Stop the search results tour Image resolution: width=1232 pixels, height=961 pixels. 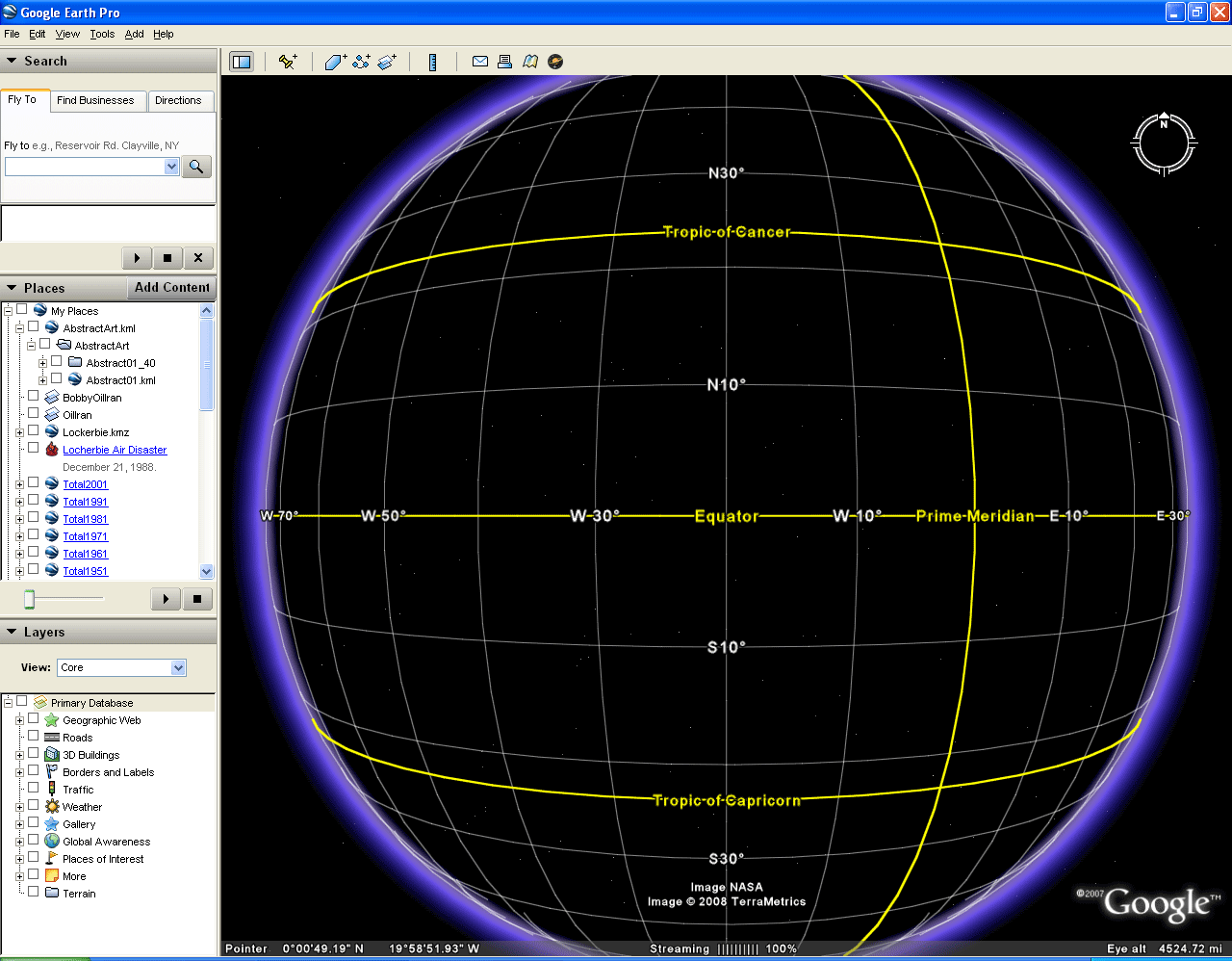pyautogui.click(x=167, y=258)
